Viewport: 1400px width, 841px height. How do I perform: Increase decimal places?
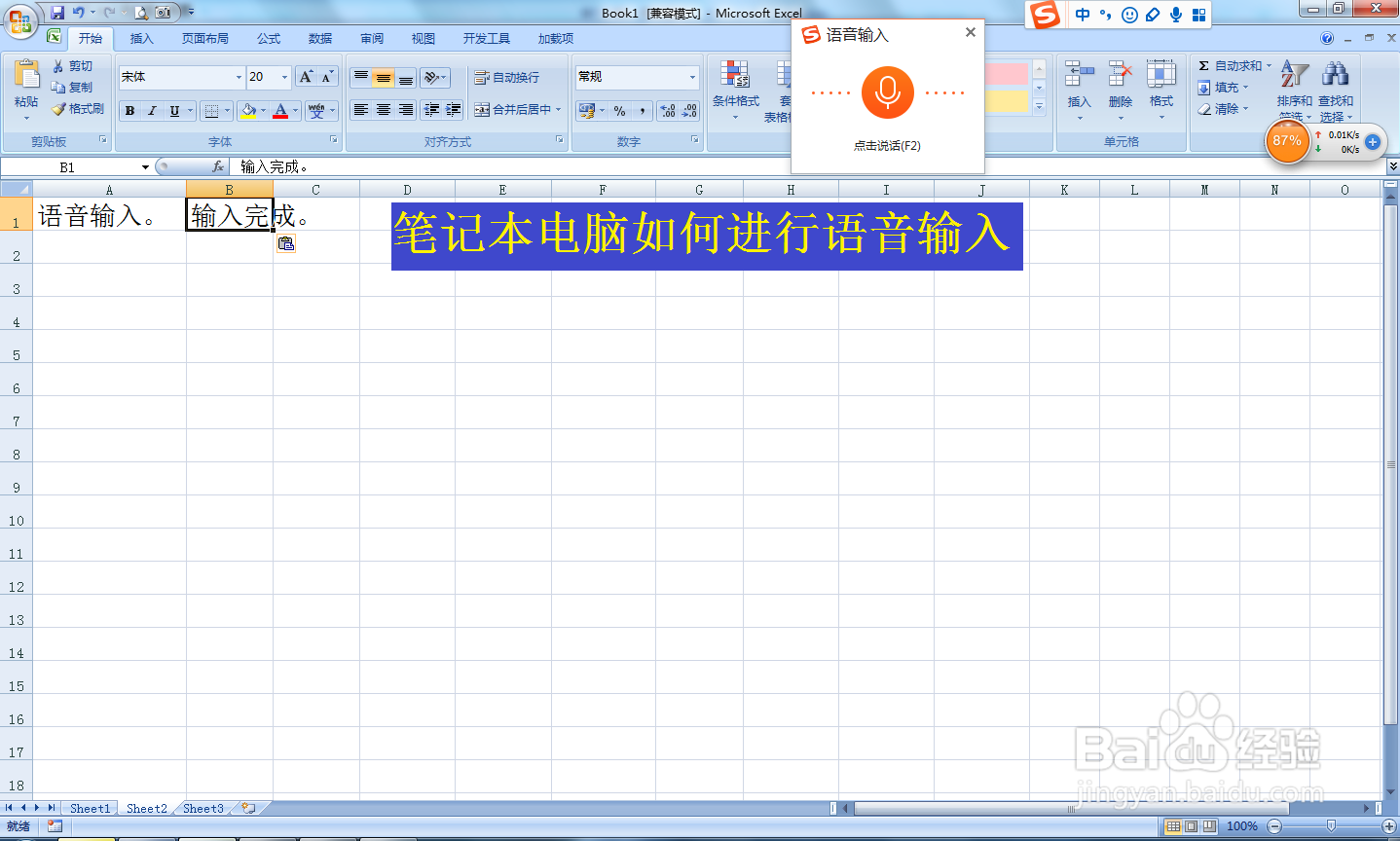coord(668,111)
